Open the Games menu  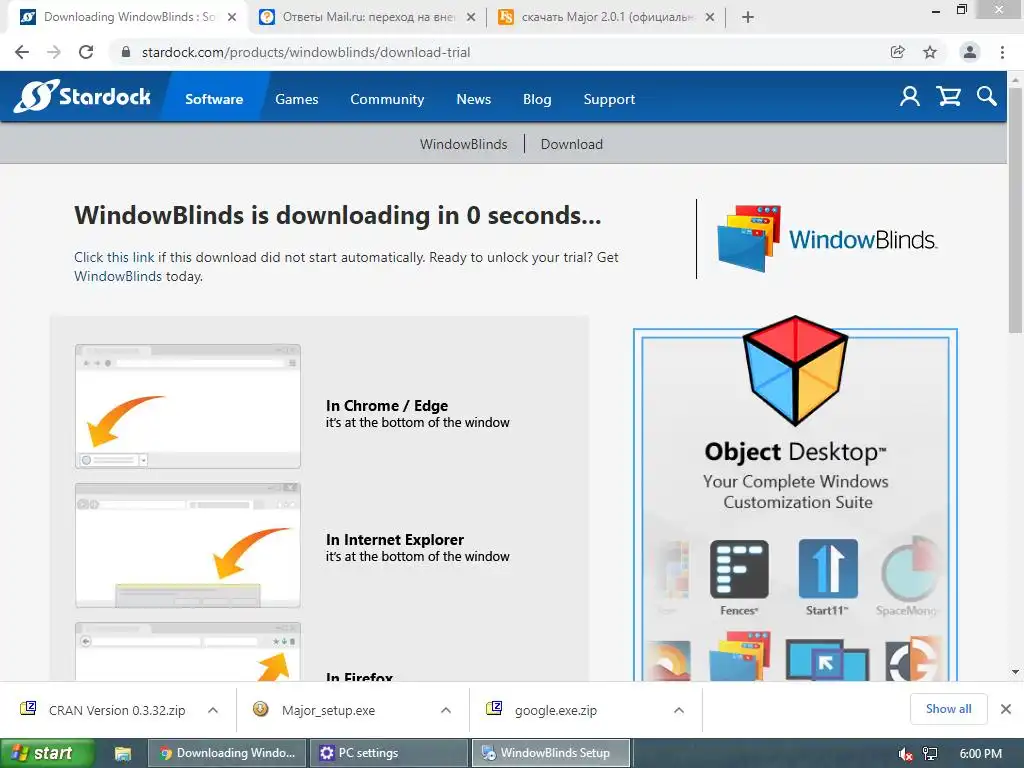(x=296, y=99)
